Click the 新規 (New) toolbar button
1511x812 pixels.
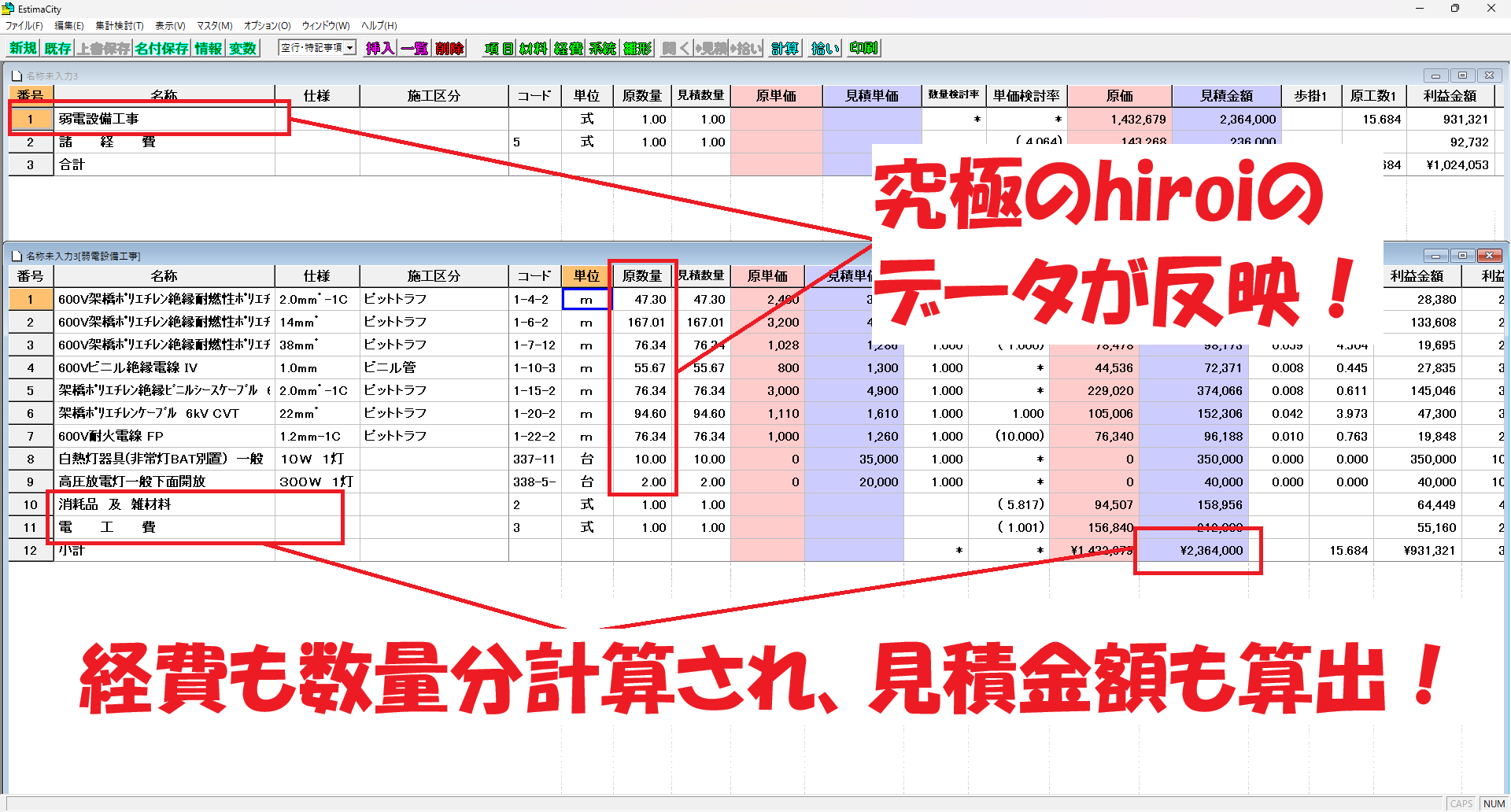coord(23,48)
